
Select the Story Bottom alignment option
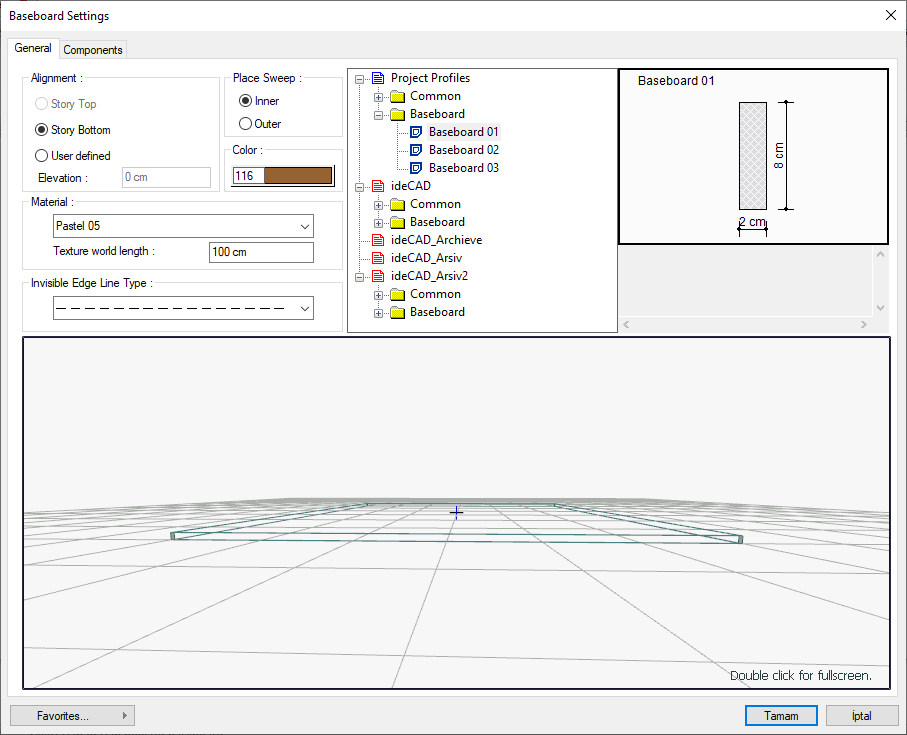tap(41, 130)
